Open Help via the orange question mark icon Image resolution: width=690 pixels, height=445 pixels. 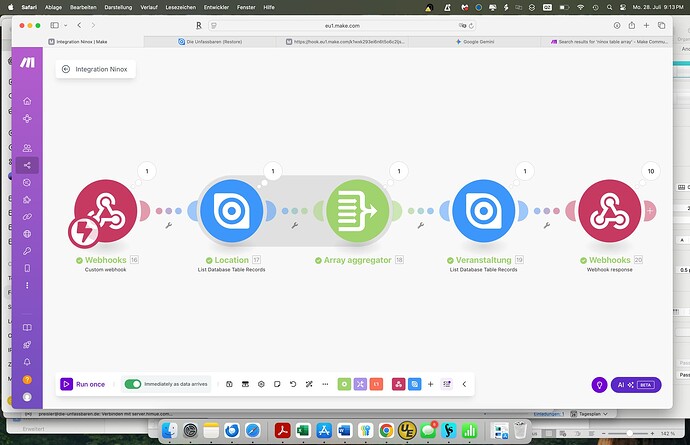[x=27, y=379]
